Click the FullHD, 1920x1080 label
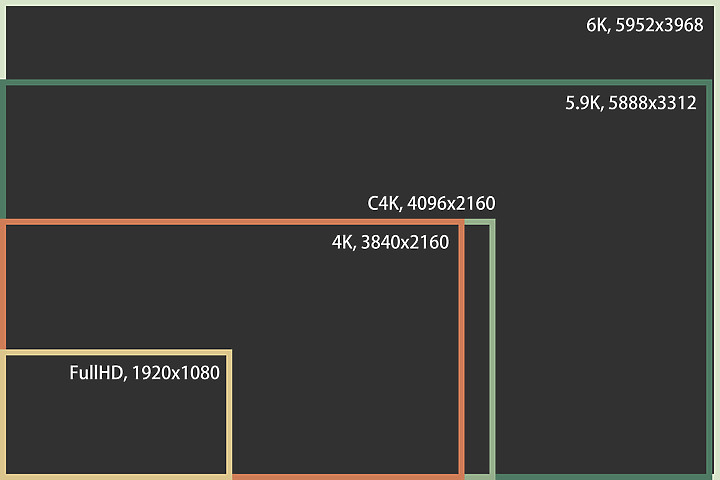 tap(144, 373)
